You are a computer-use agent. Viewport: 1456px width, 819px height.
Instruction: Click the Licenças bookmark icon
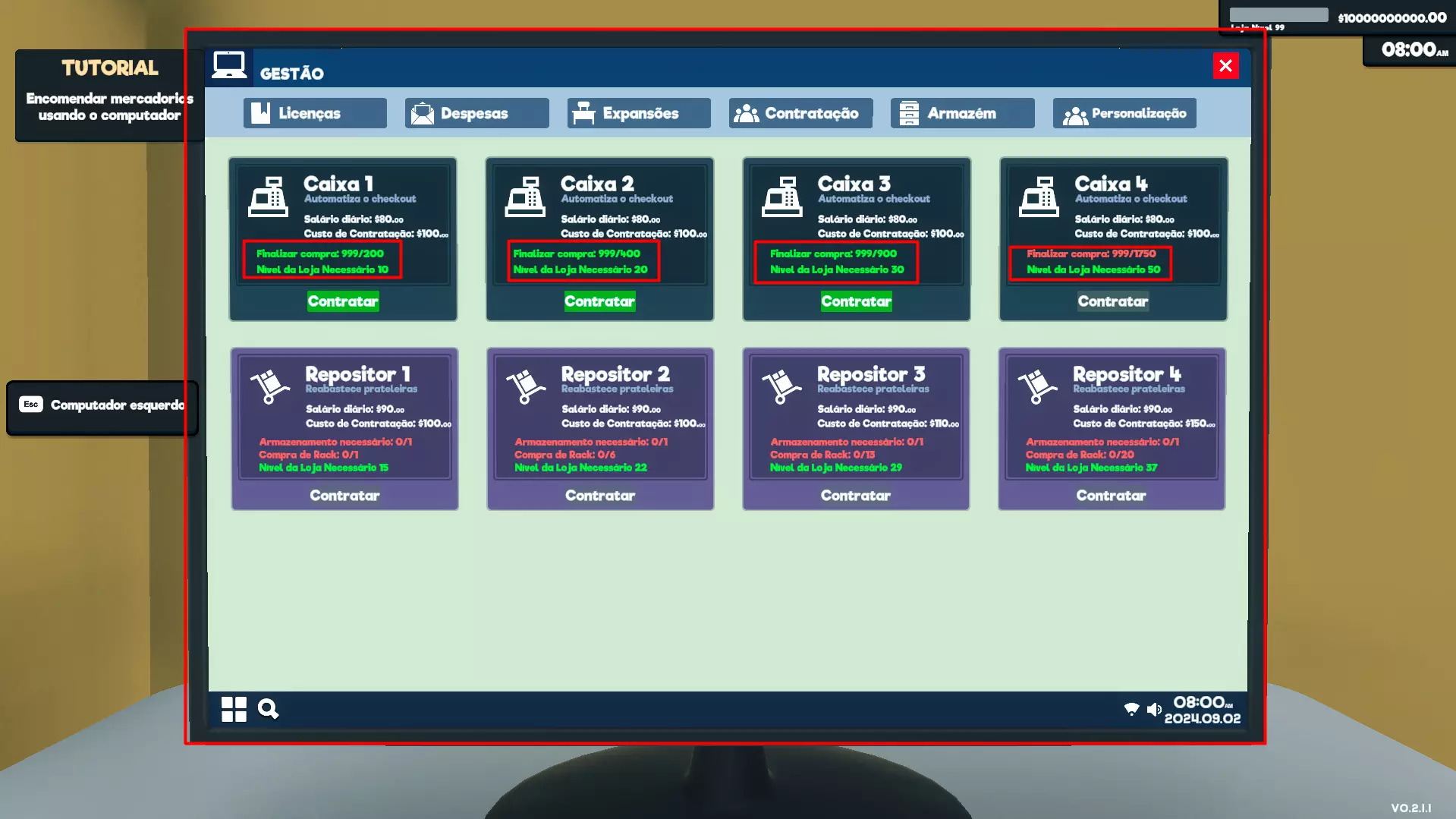point(261,113)
